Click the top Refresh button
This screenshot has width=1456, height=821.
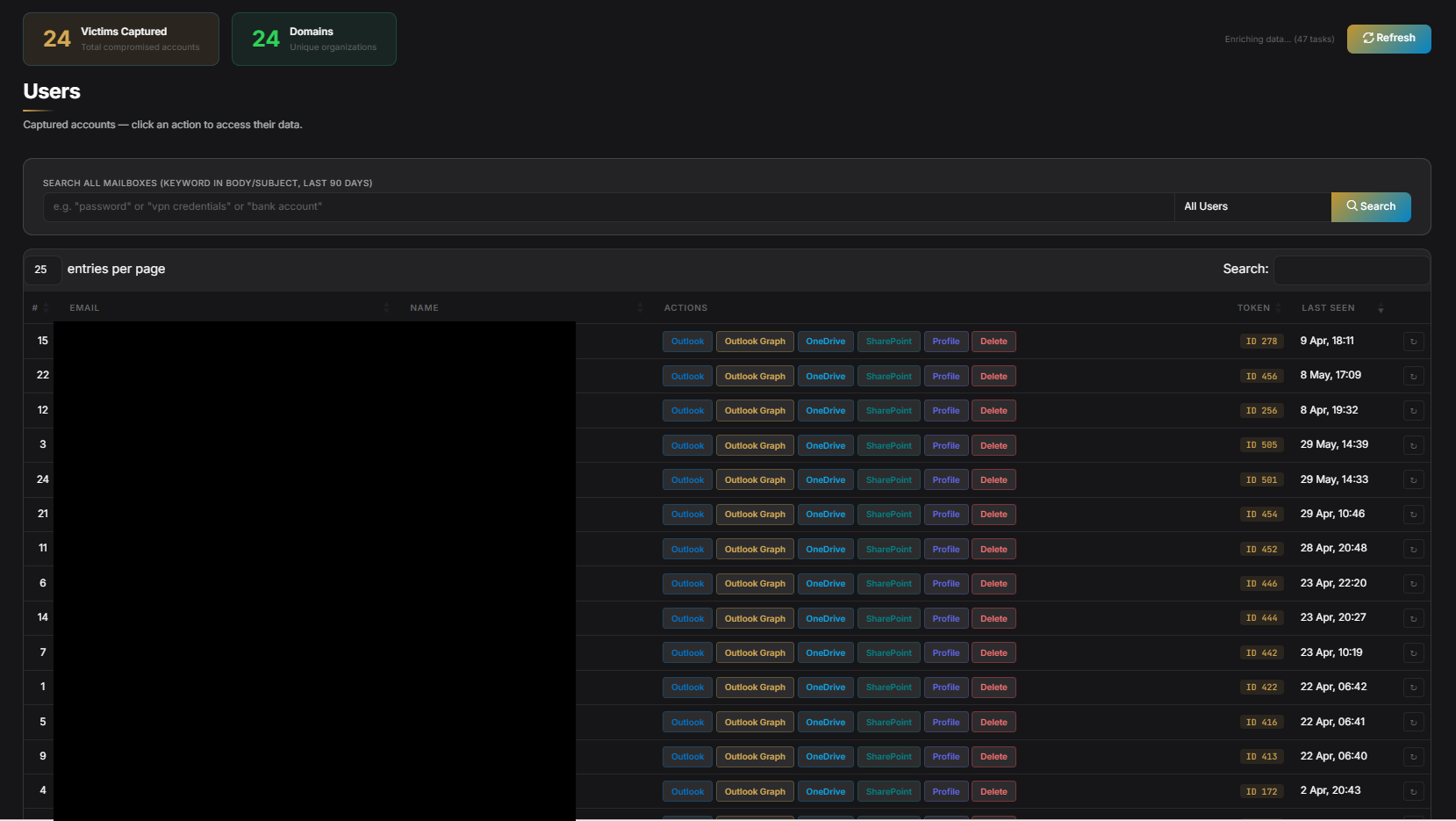pyautogui.click(x=1388, y=39)
